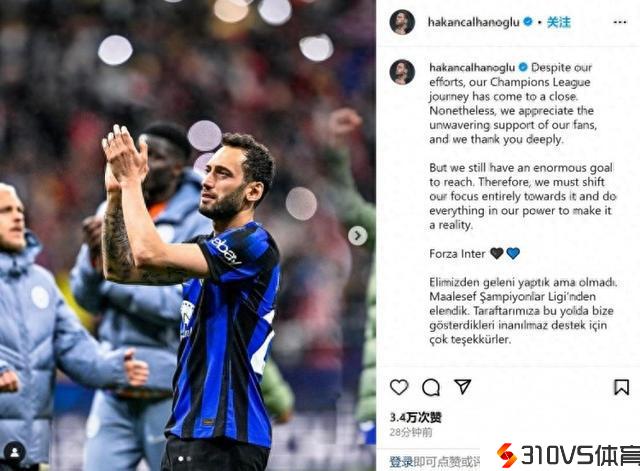The width and height of the screenshot is (640, 471).
Task: Show tagged people via person icon
Action: (15, 452)
